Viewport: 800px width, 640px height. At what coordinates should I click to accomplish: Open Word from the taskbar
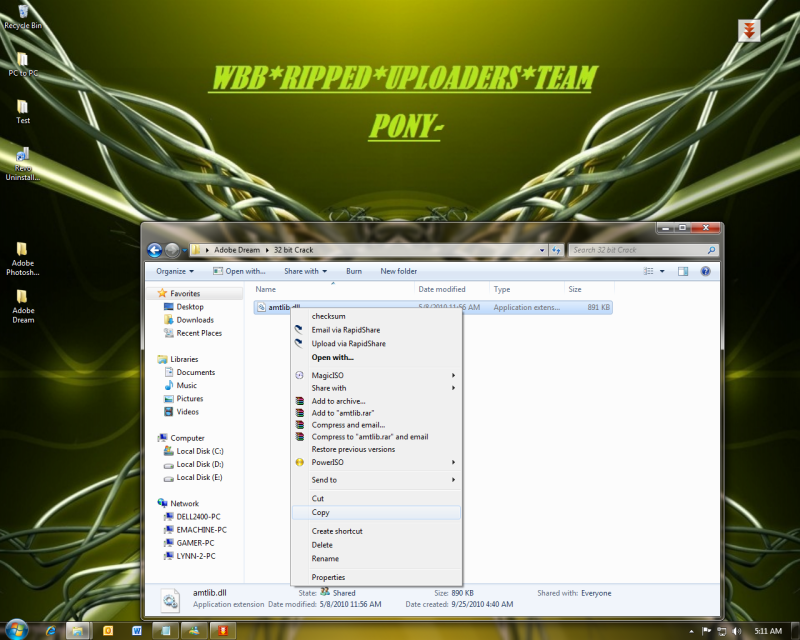137,631
